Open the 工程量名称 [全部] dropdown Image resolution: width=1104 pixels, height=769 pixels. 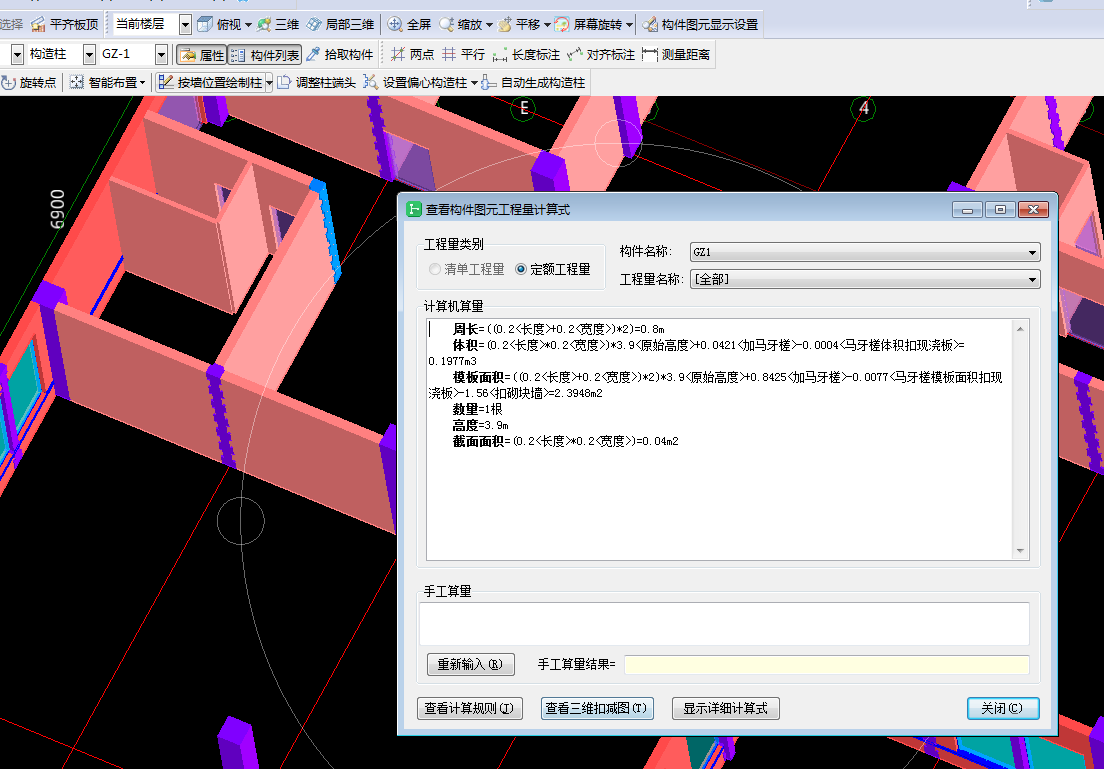tap(1032, 279)
